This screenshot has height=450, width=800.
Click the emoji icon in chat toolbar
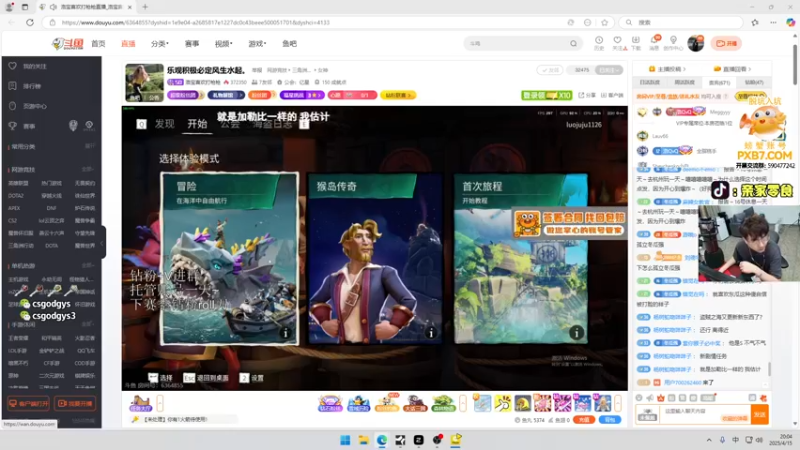(639, 398)
